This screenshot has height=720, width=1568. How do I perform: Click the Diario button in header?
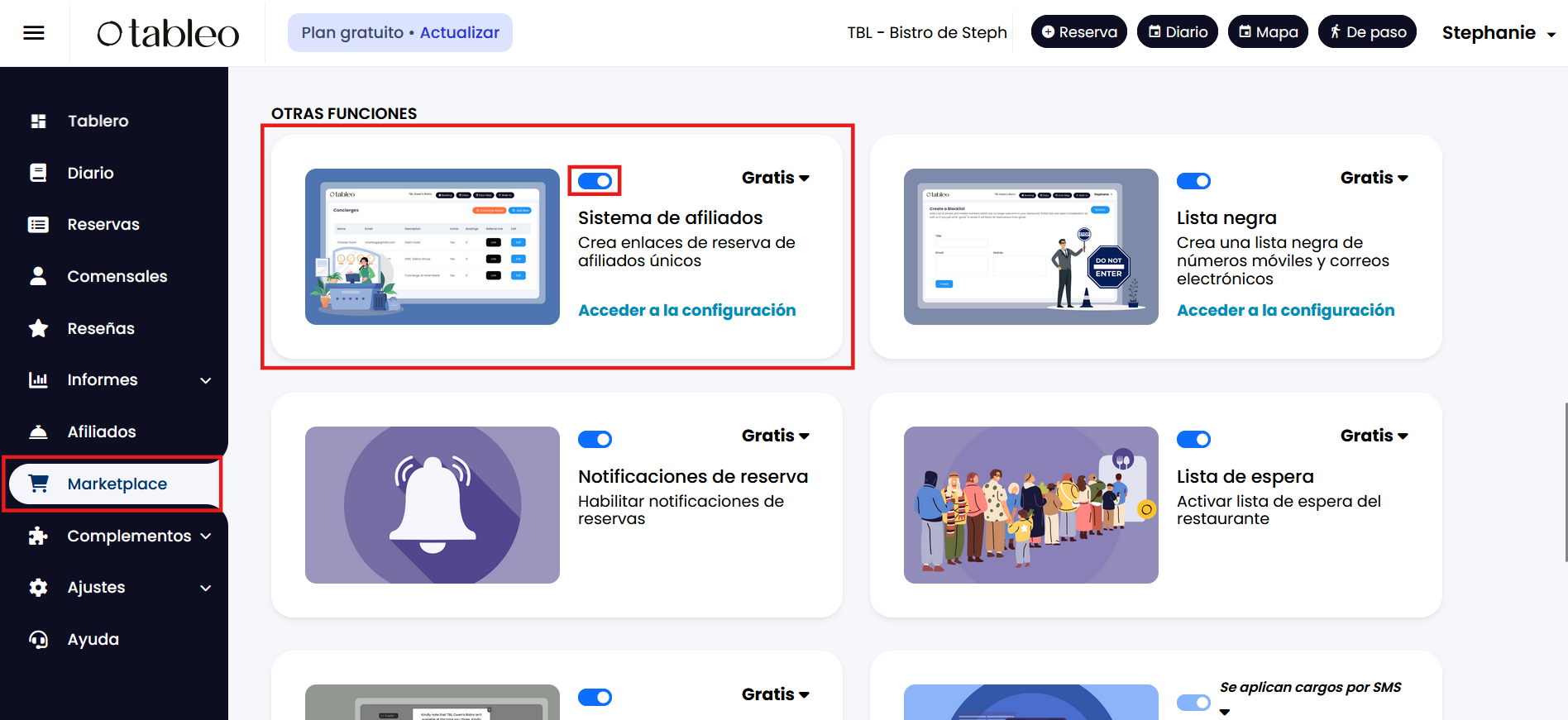1178,32
